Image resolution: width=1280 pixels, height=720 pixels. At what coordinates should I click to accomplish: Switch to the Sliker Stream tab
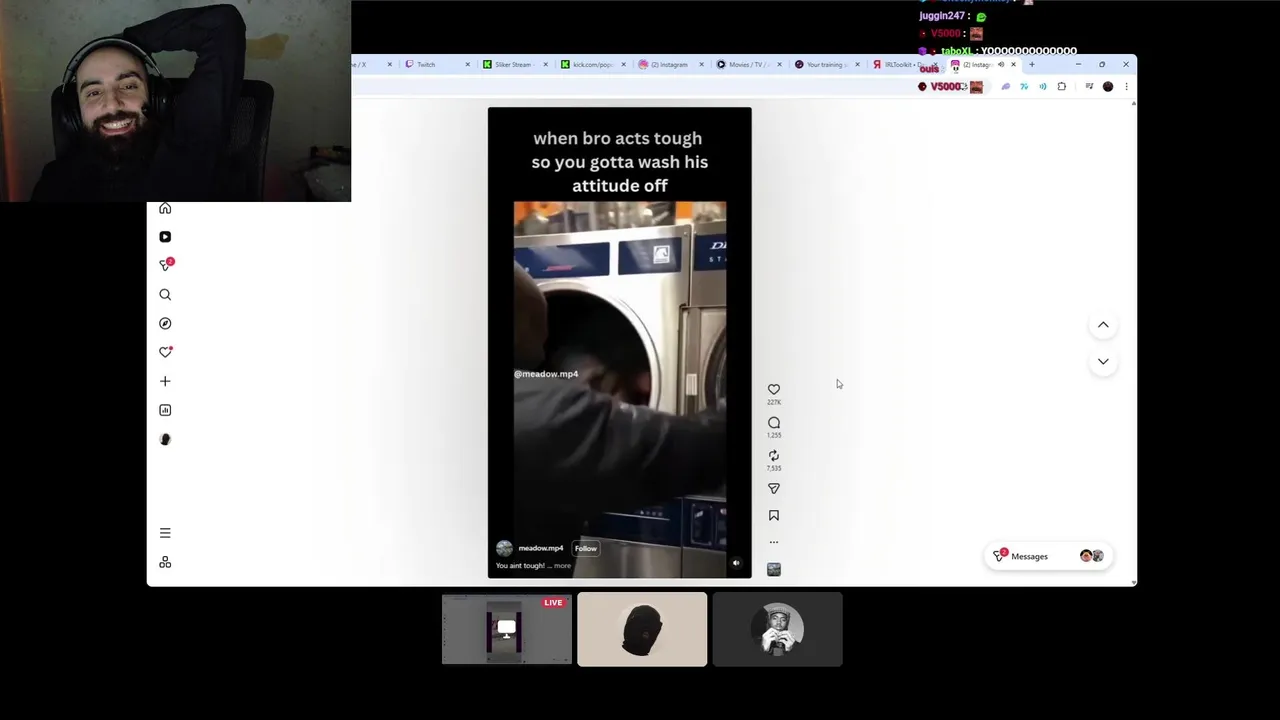(513, 64)
